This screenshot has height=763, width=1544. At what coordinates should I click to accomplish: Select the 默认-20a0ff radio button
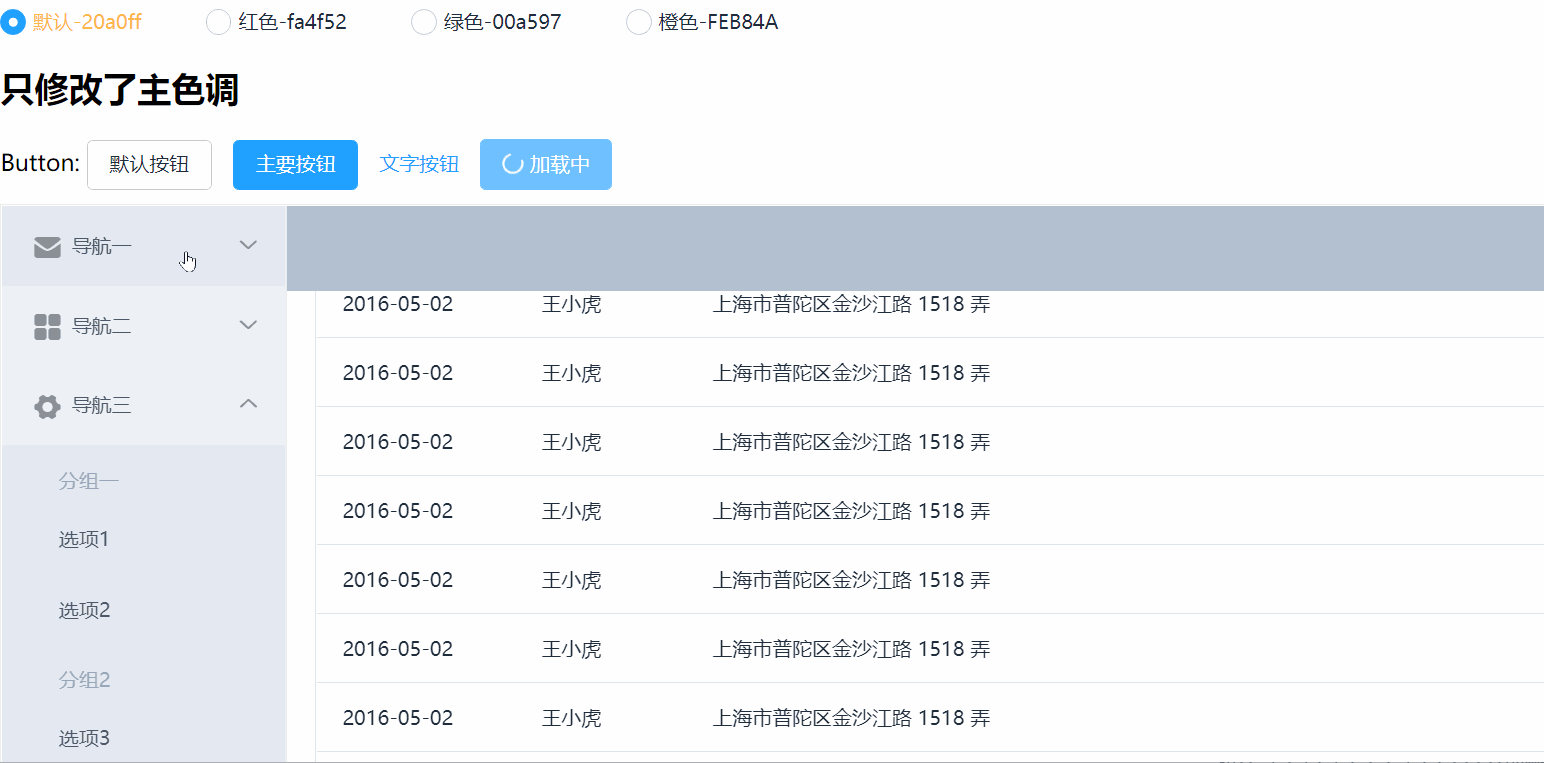pos(13,22)
